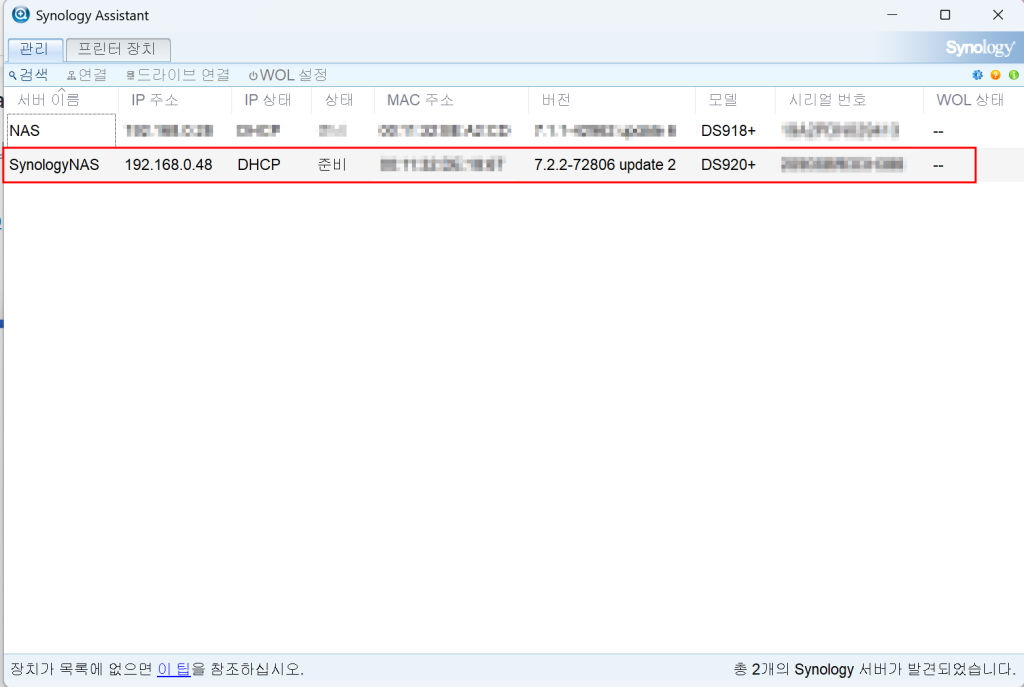Click the 연결 connect toolbar item

pos(87,75)
